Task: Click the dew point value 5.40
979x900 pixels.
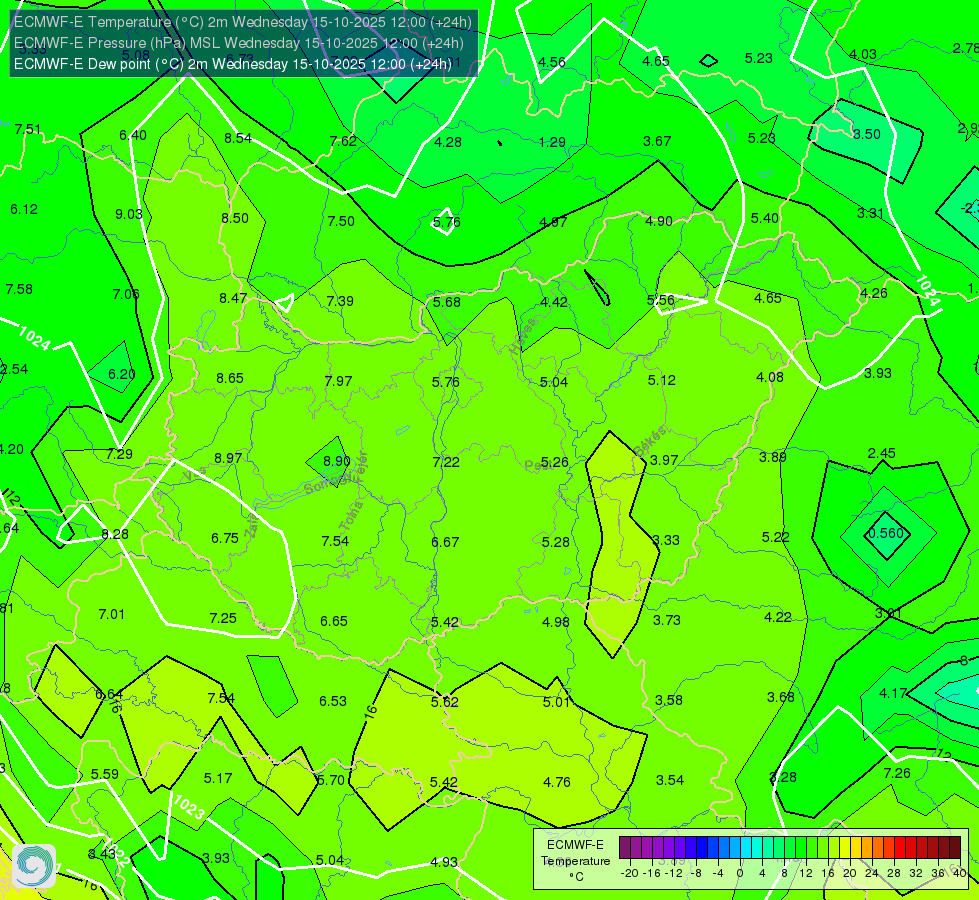Action: pos(765,218)
